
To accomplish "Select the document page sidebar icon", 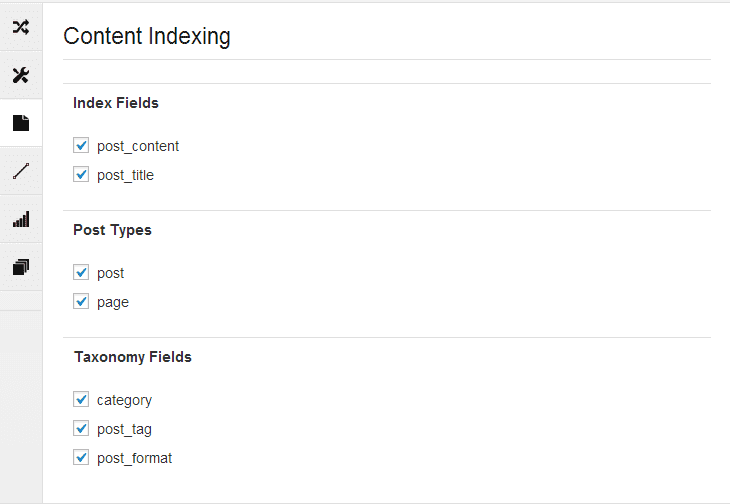I will coord(21,123).
